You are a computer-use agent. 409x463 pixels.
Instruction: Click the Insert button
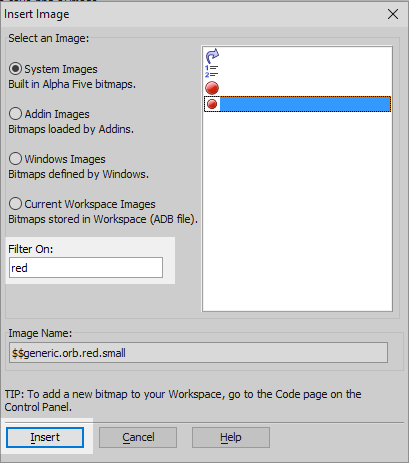tap(45, 437)
